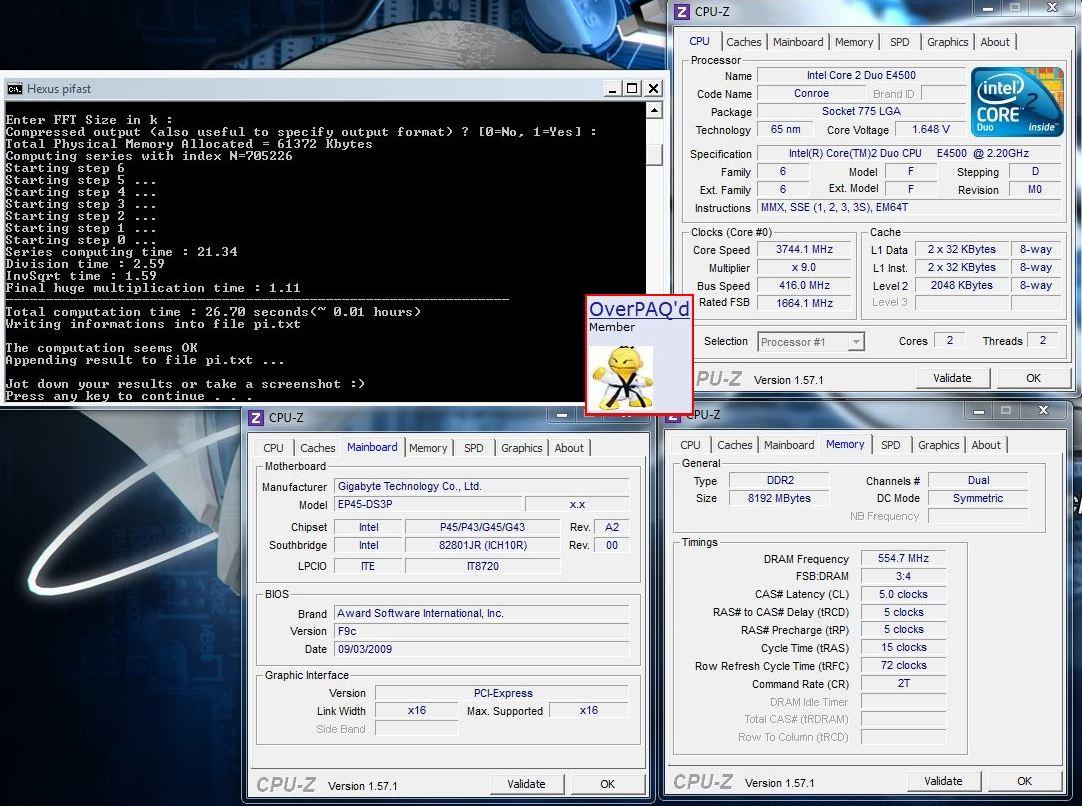
Task: Open the Memory tab in the top CPU-Z window
Action: click(x=854, y=42)
